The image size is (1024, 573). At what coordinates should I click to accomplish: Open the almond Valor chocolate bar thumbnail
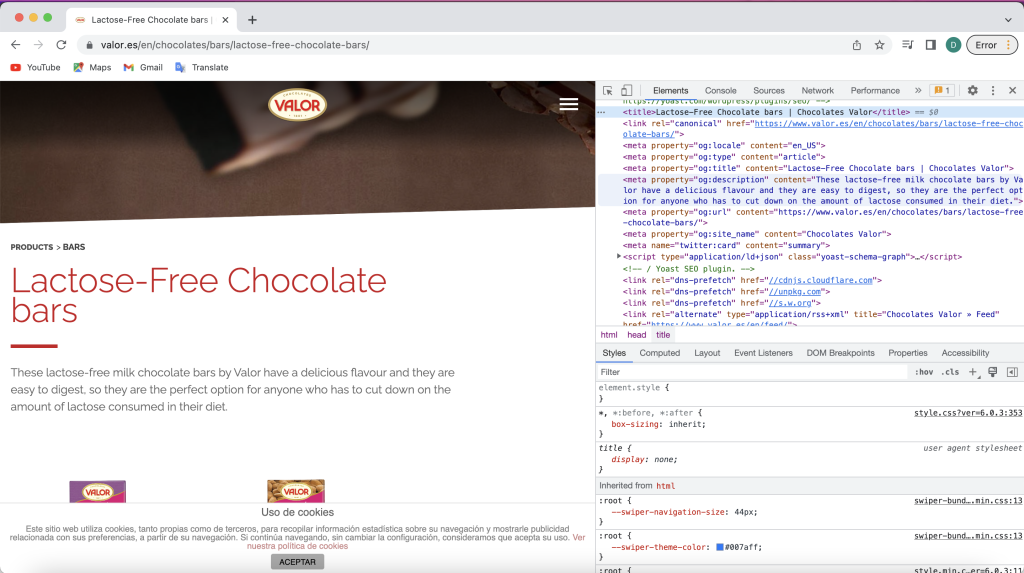point(296,491)
